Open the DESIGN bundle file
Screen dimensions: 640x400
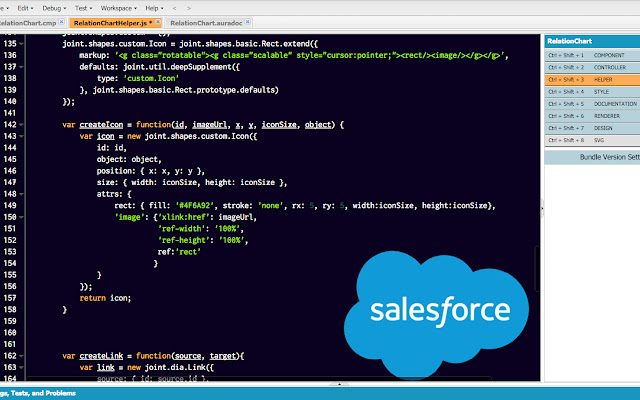[592, 128]
